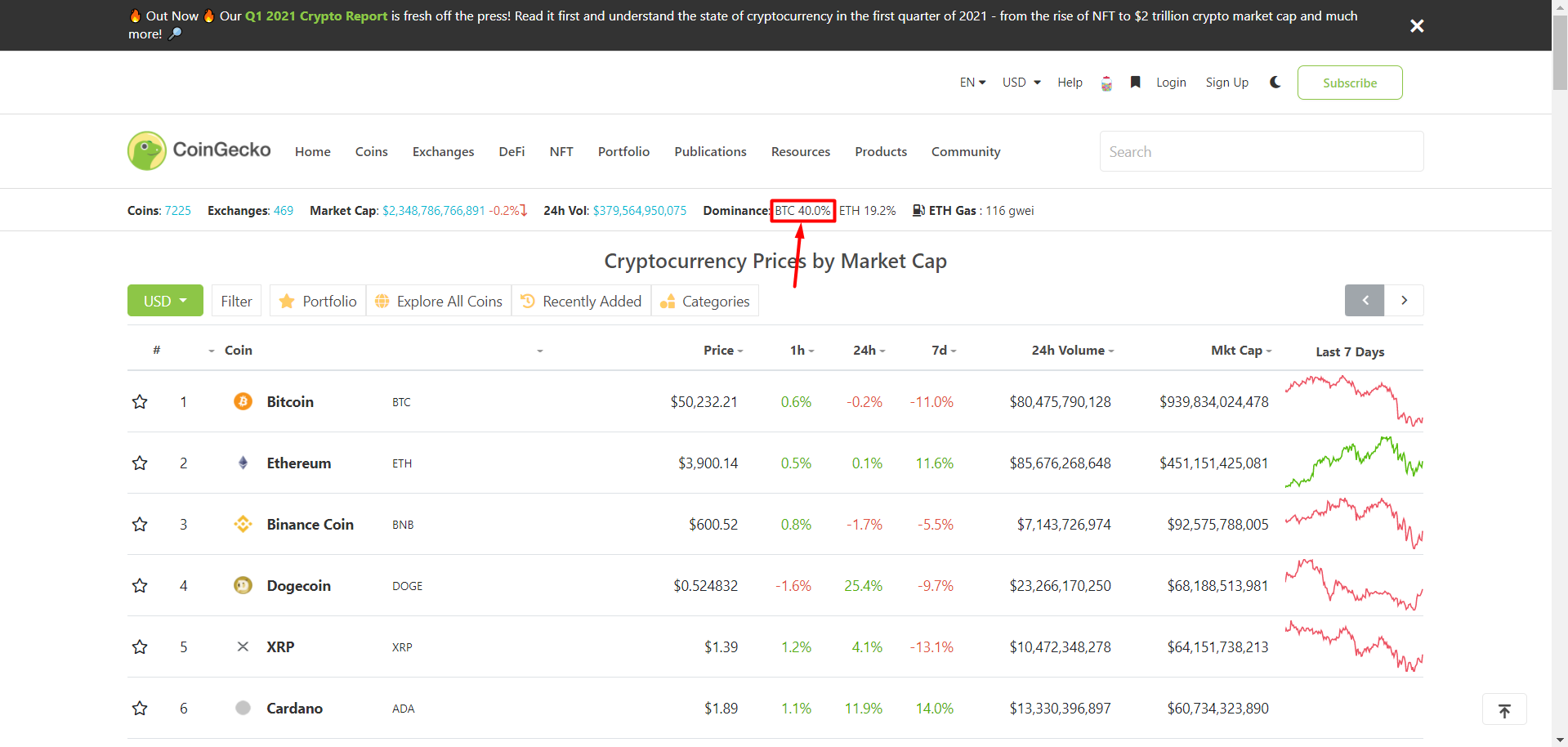Focus the Search input field

pos(1262,151)
